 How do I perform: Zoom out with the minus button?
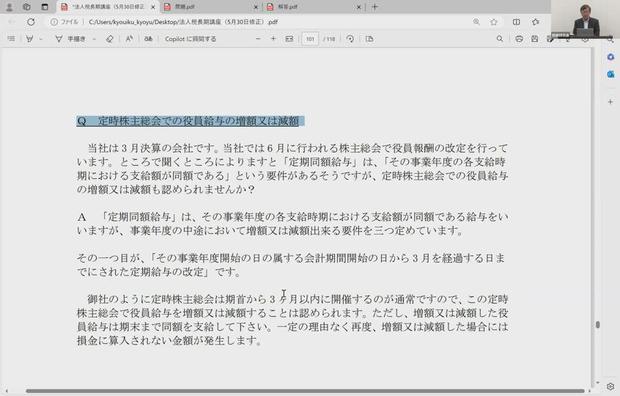[x=258, y=39]
